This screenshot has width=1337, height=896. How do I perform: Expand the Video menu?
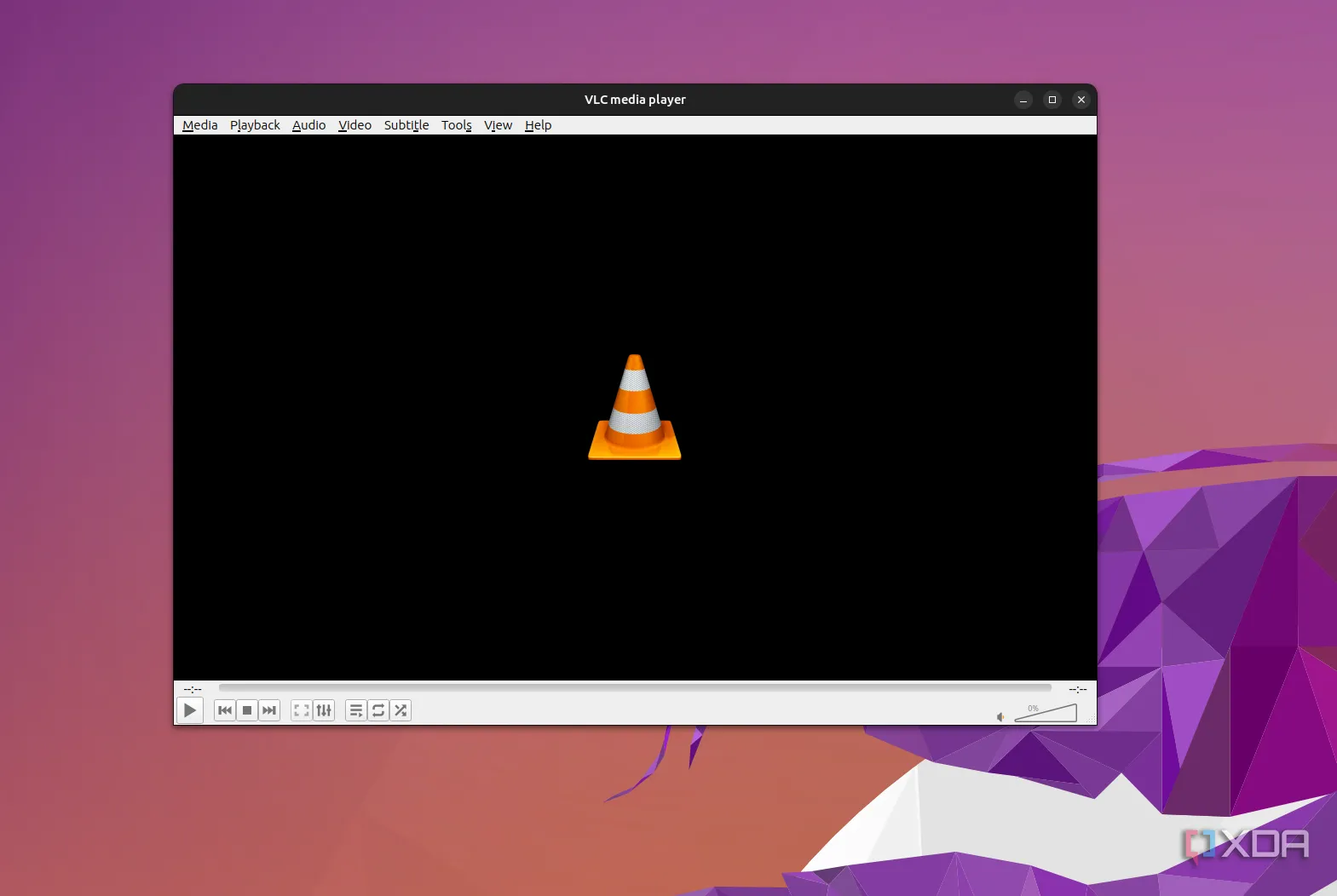[x=354, y=125]
